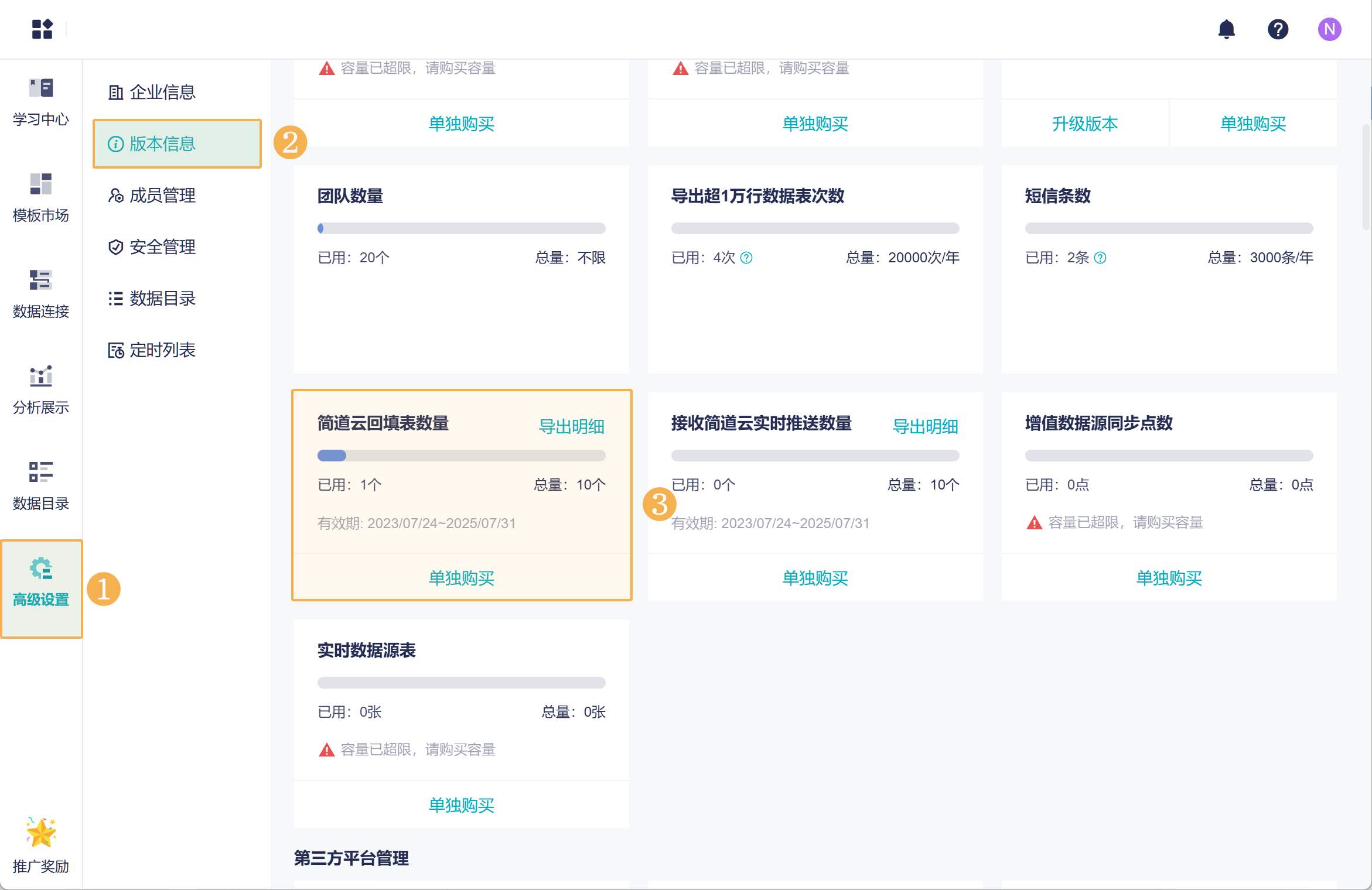The width and height of the screenshot is (1372, 890).
Task: Click info icon beside 已用 2条
Action: pos(1100,258)
